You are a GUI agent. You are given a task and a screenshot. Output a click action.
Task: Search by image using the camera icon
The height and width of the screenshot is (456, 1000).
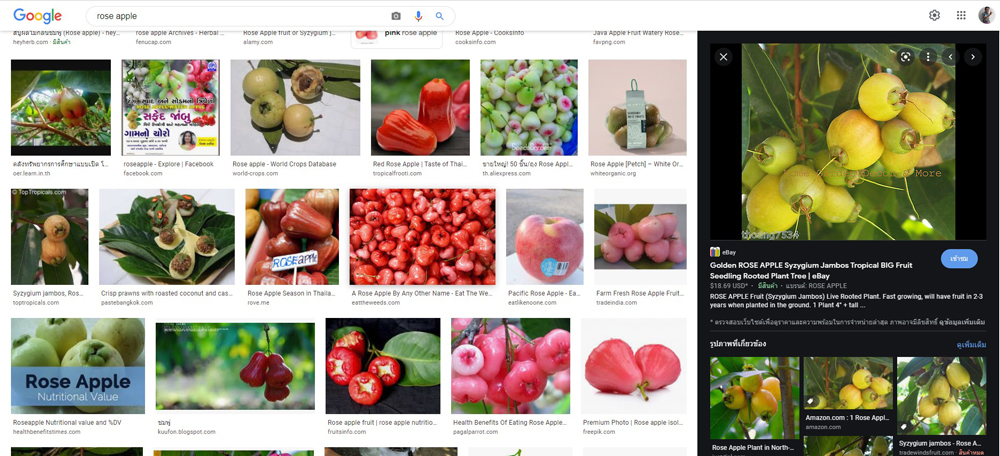pos(396,16)
